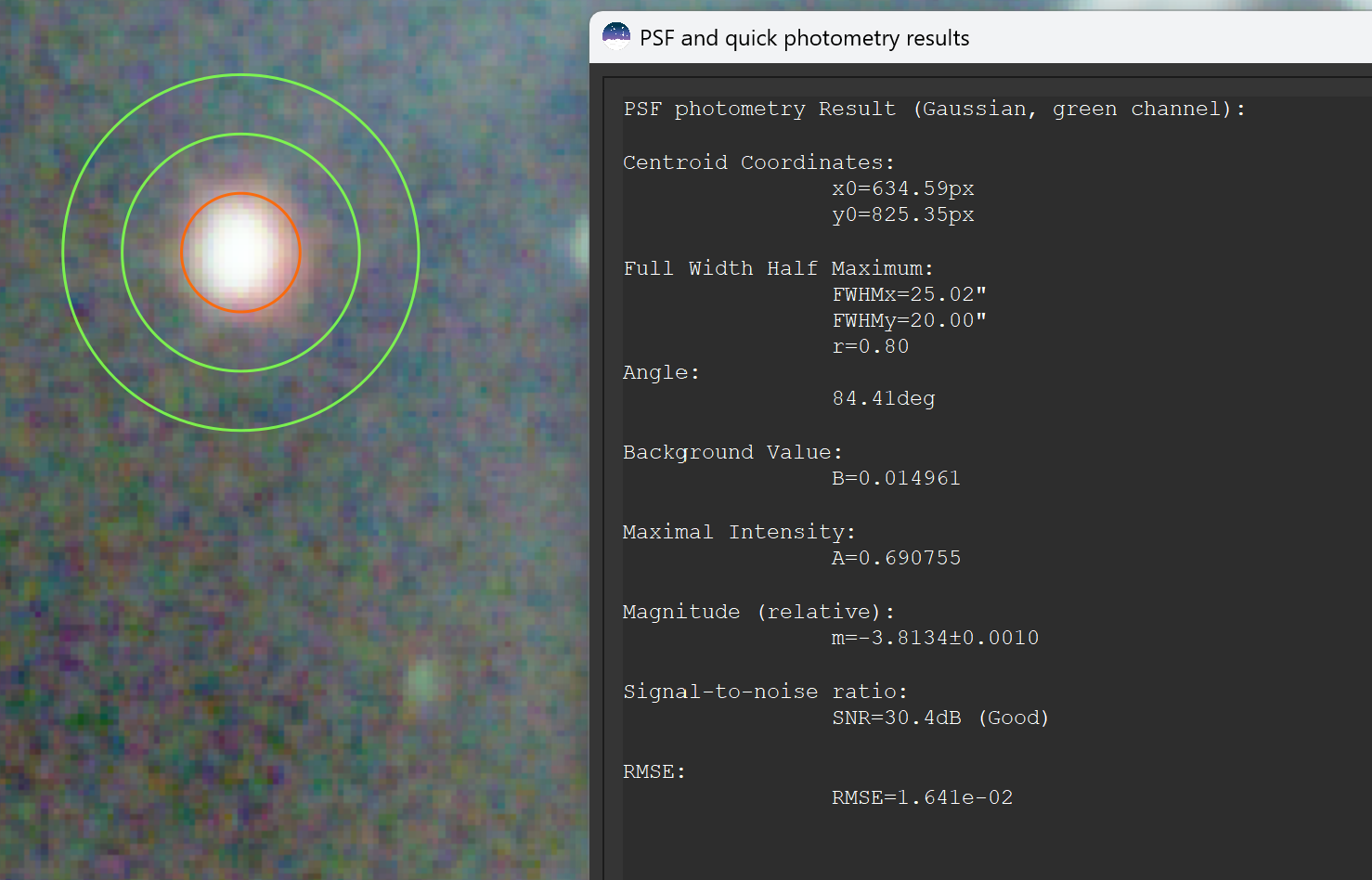This screenshot has width=1372, height=880.
Task: Click the RMSE=1.641e-02 value
Action: click(922, 797)
